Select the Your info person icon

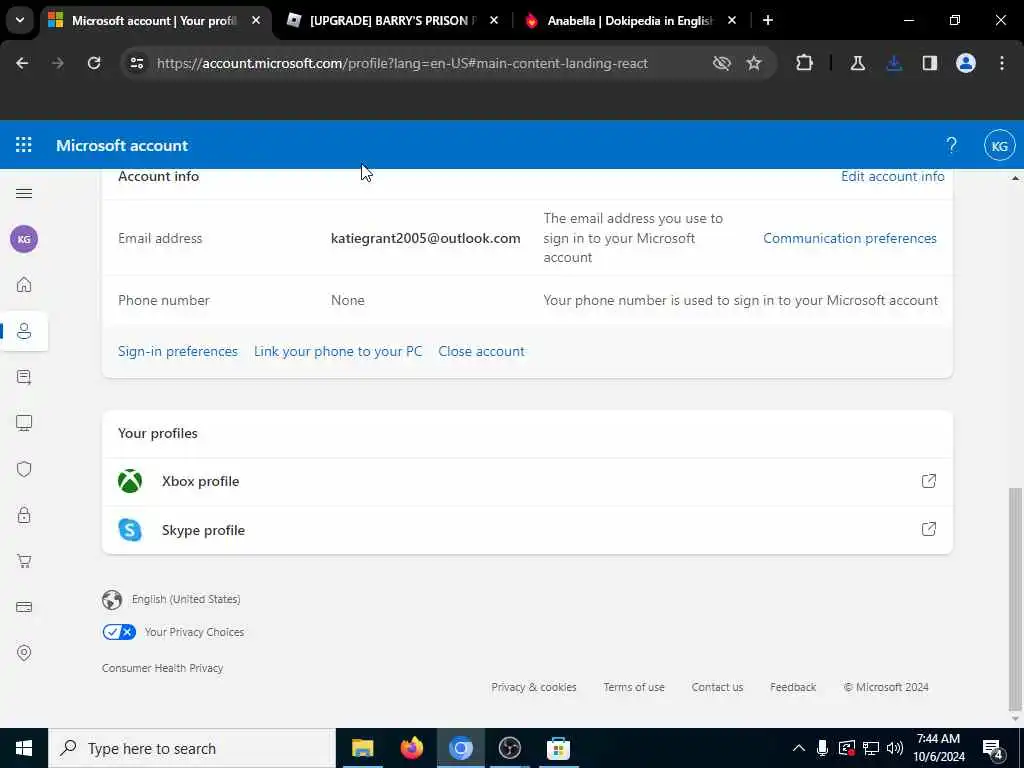tap(24, 331)
